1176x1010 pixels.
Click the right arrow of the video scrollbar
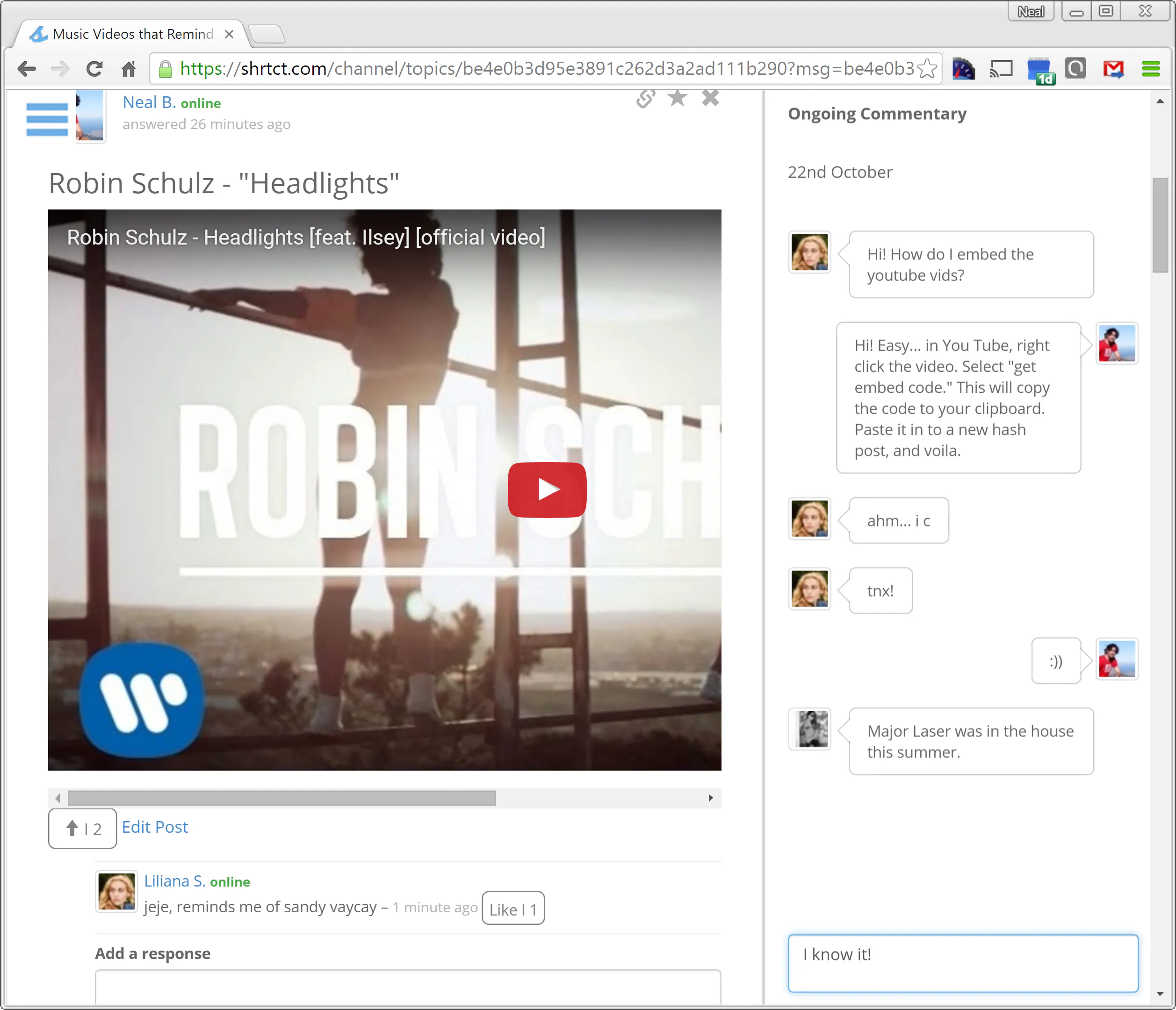(x=711, y=798)
